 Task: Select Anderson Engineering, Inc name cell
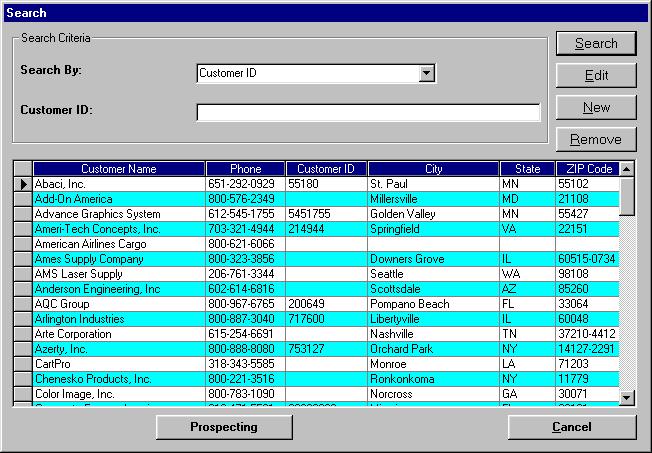119,289
